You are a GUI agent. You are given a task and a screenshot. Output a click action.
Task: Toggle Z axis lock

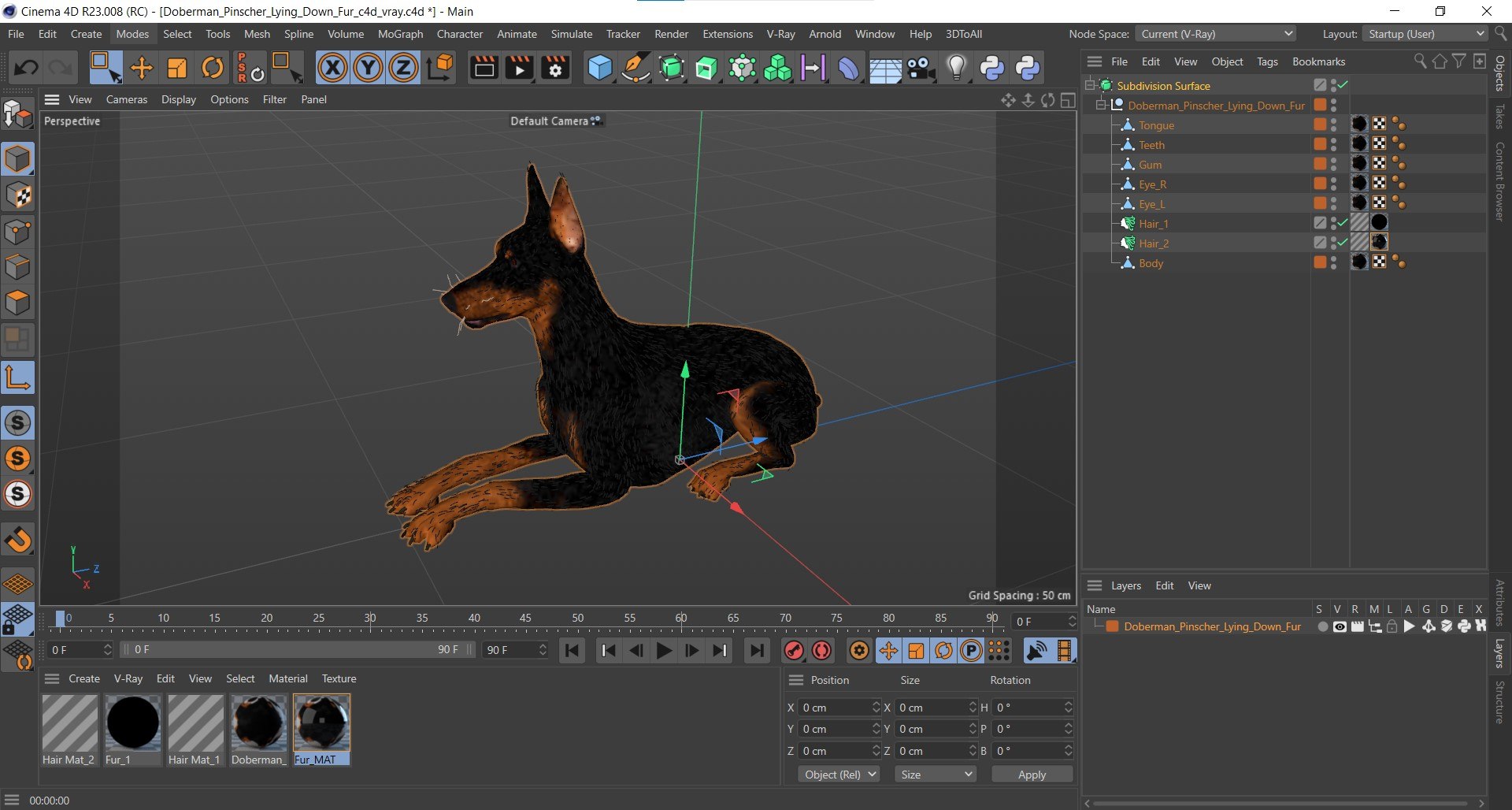(x=403, y=68)
